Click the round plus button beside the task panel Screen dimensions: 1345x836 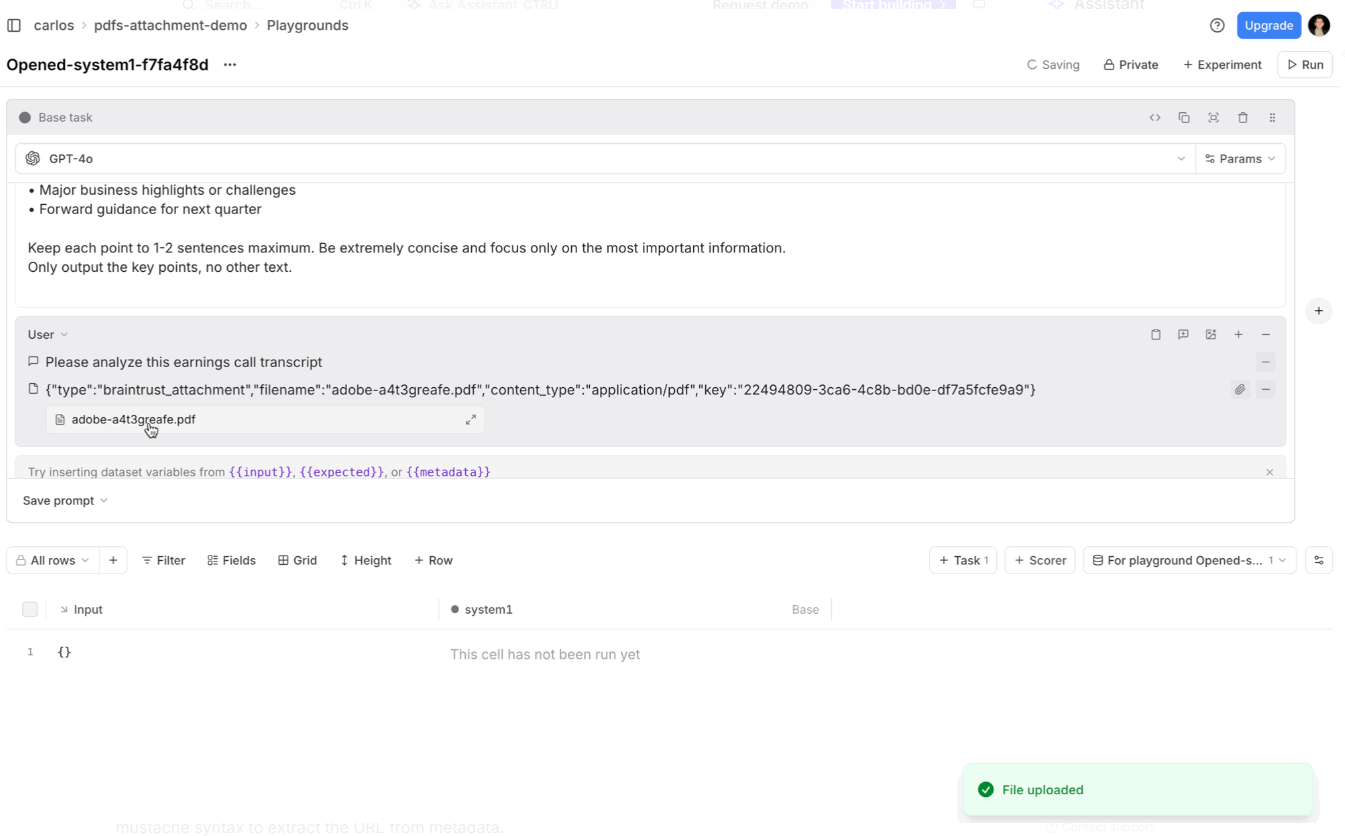pos(1319,311)
